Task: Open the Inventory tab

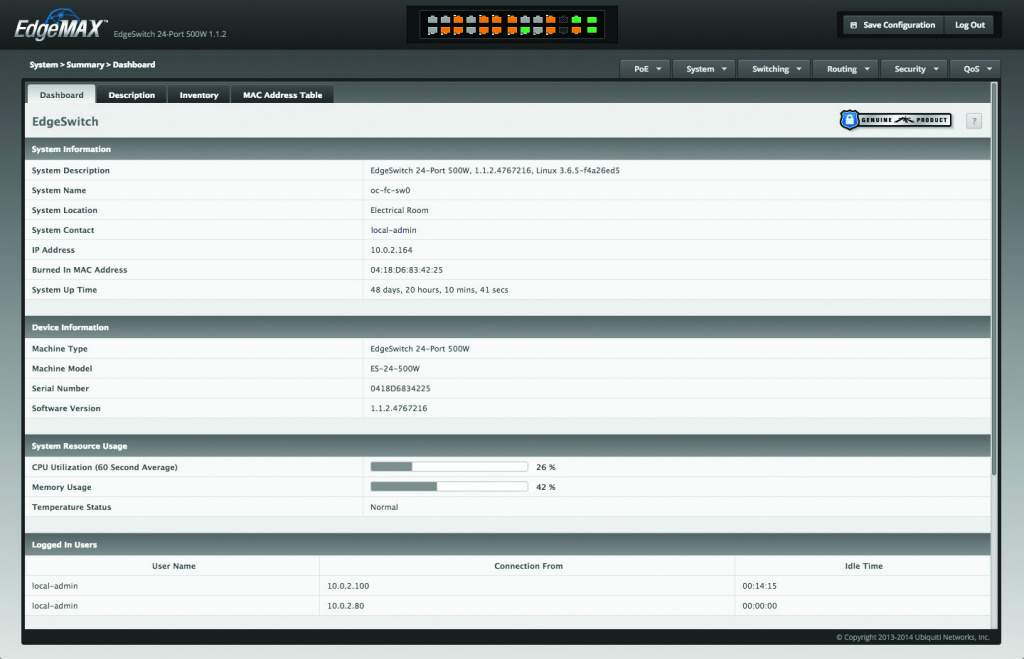Action: click(199, 95)
